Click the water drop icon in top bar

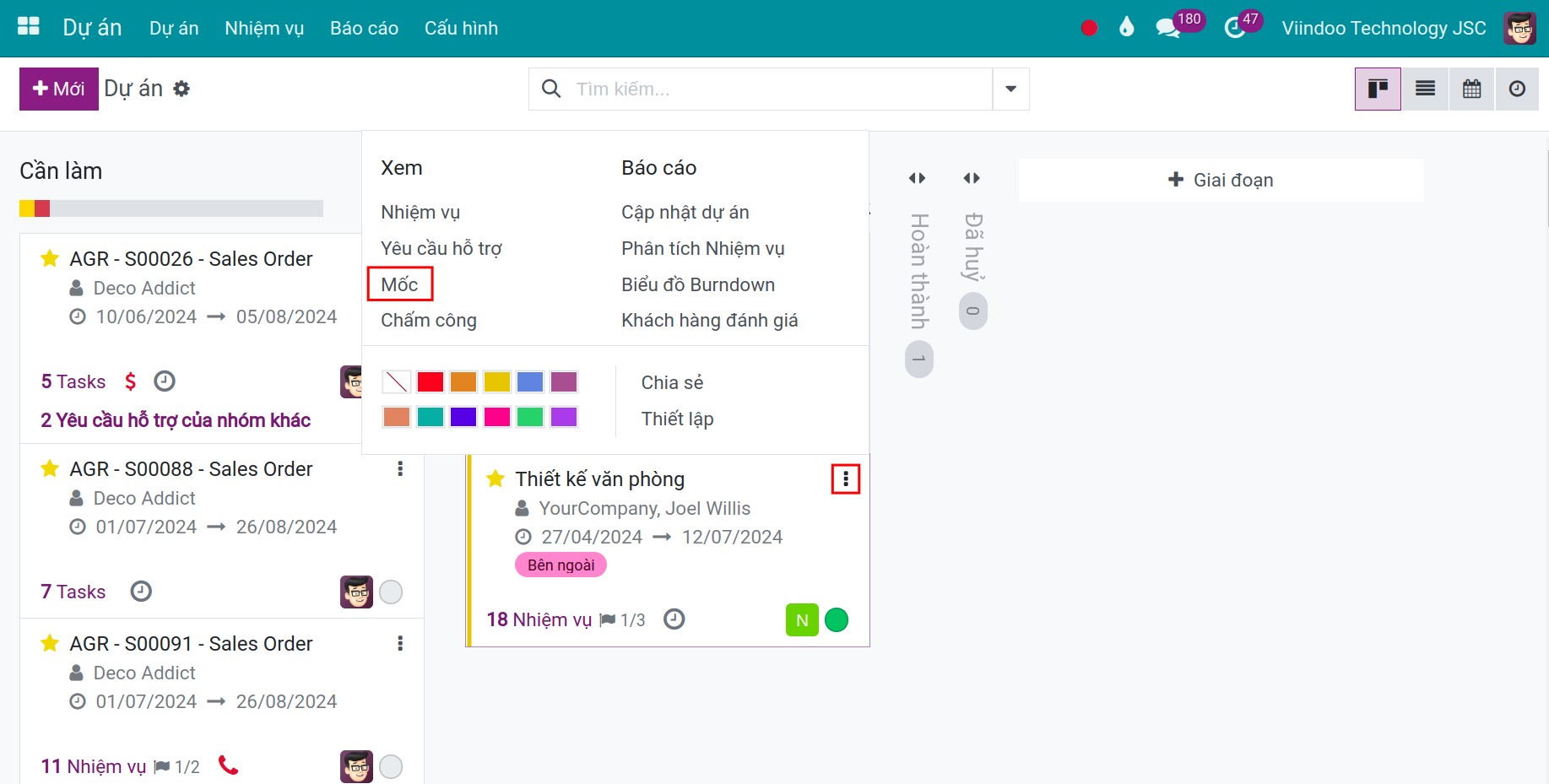click(1126, 27)
